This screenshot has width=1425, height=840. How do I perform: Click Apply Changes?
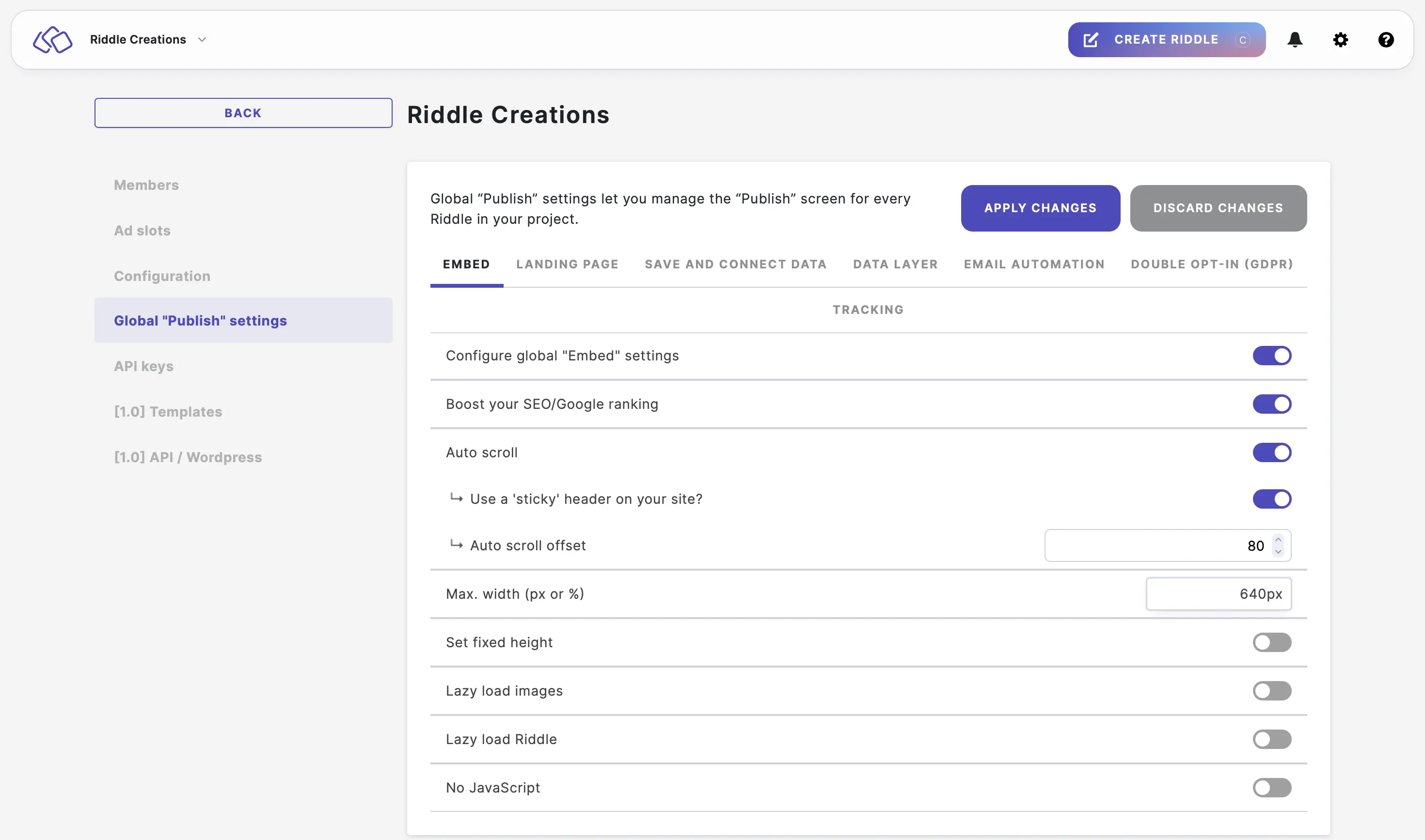pos(1040,208)
